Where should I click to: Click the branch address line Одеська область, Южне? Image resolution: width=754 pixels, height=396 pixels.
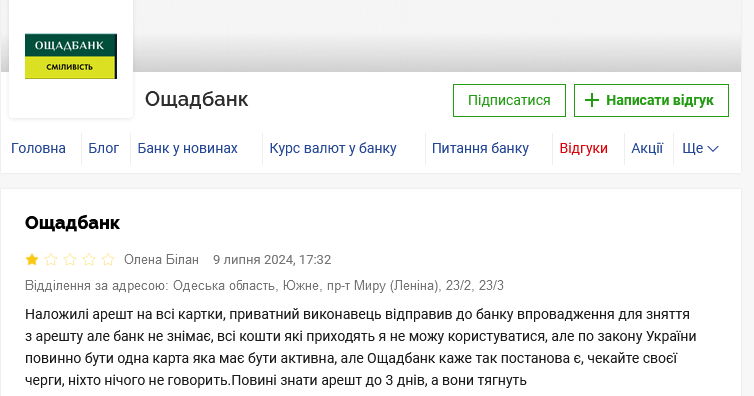264,286
